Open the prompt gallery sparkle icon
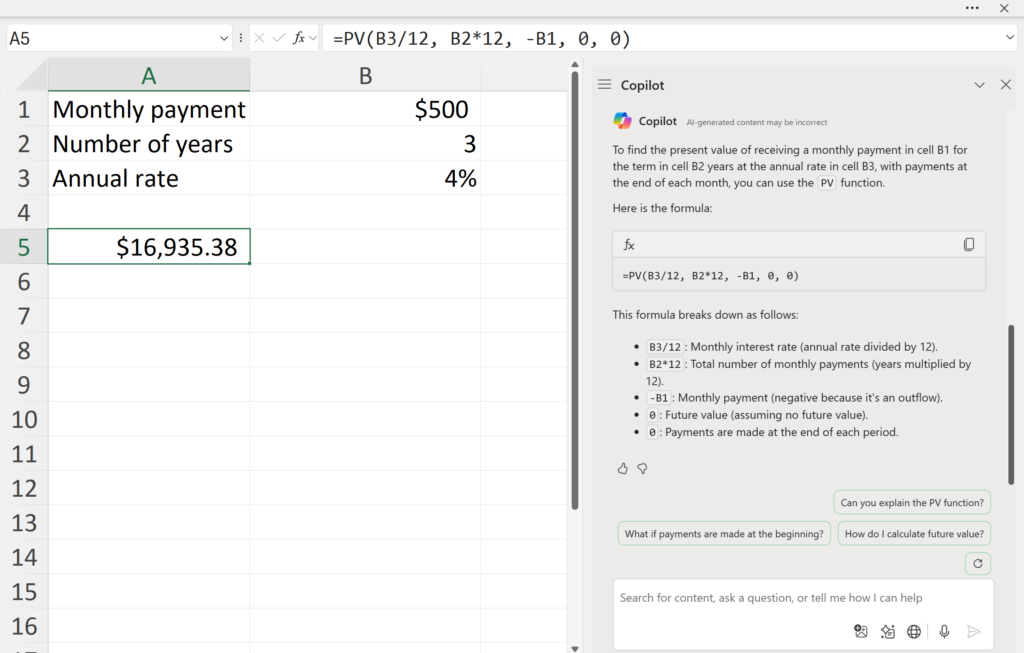The image size is (1024, 653). (887, 631)
